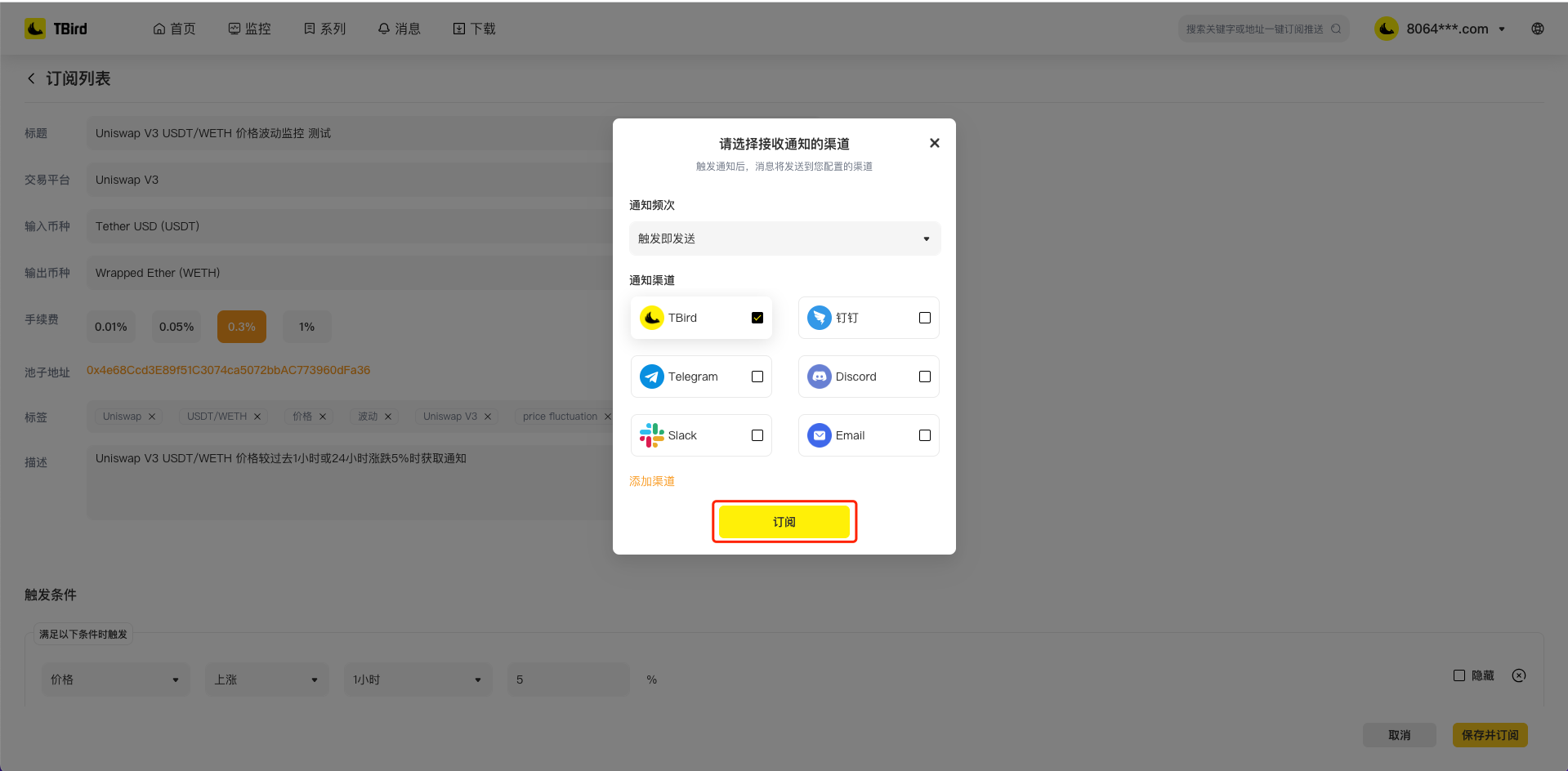This screenshot has width=1568, height=771.
Task: Go back using the arrow beside 订阅列表
Action: click(31, 78)
